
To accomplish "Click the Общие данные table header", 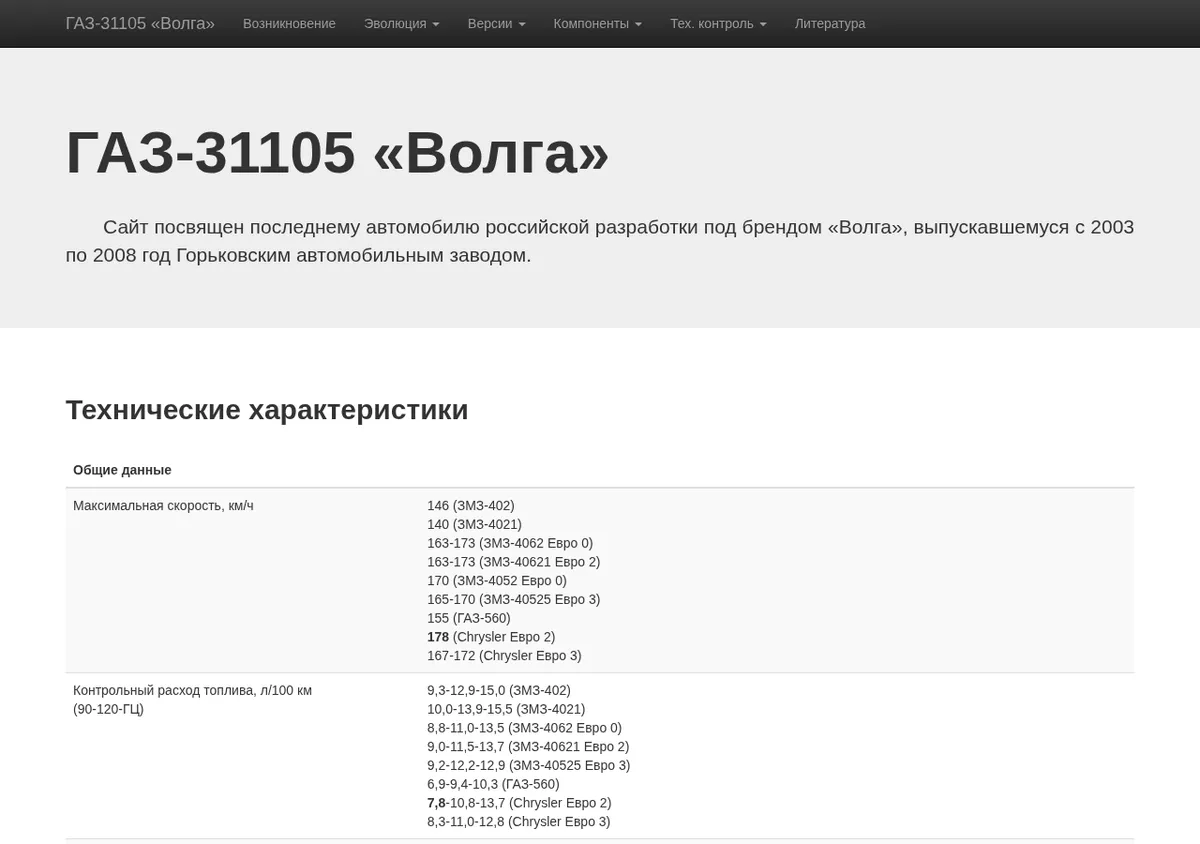I will click(122, 470).
